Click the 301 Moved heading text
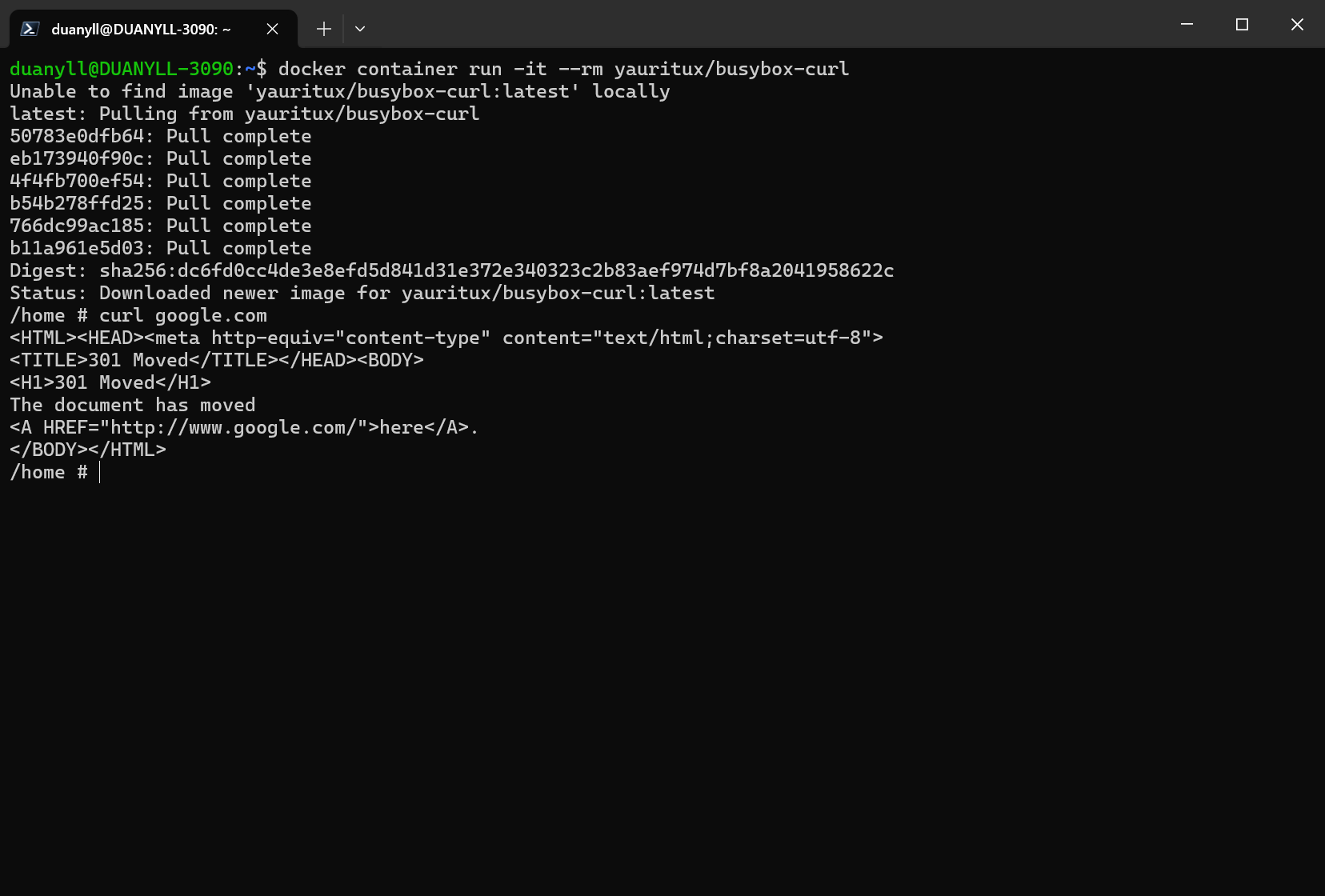Screen dimensions: 1325x896 (x=110, y=382)
